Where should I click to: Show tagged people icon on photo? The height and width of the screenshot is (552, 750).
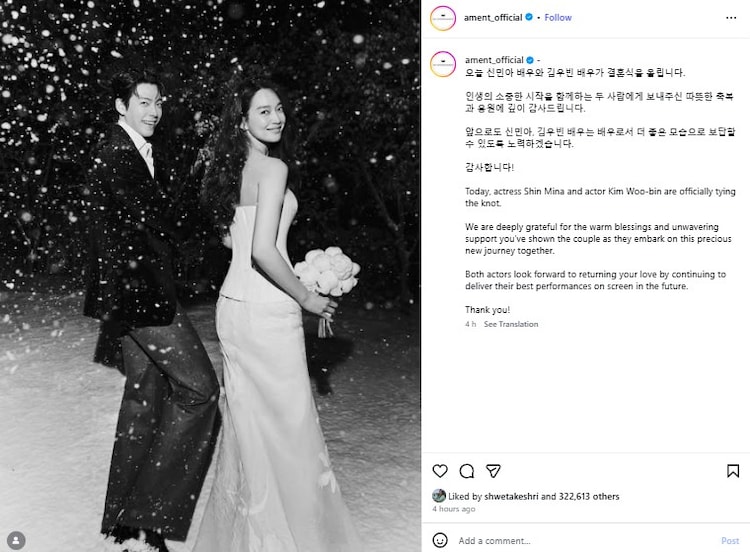click(16, 540)
